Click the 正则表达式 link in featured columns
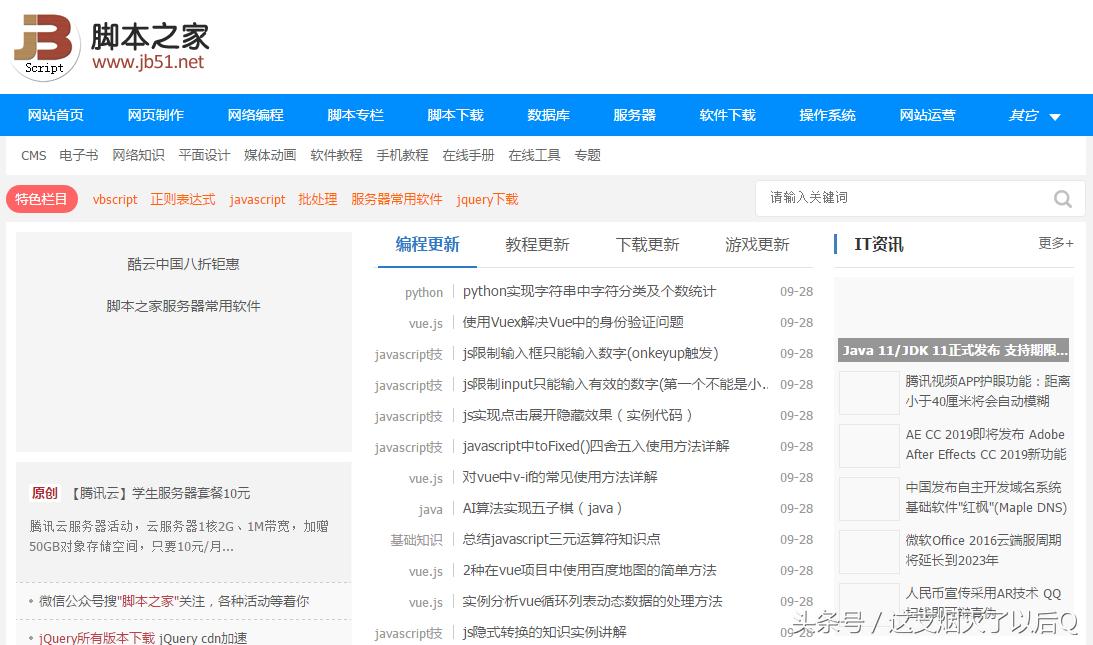The image size is (1093, 645). click(183, 199)
